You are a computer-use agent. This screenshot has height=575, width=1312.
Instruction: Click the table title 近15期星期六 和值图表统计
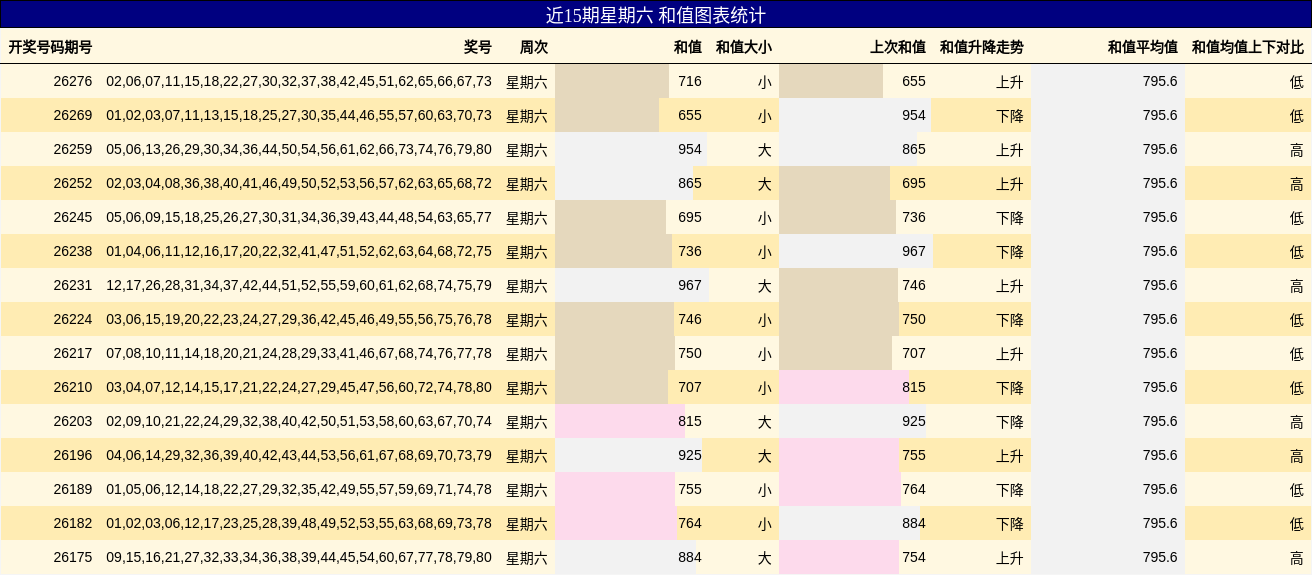coord(656,15)
